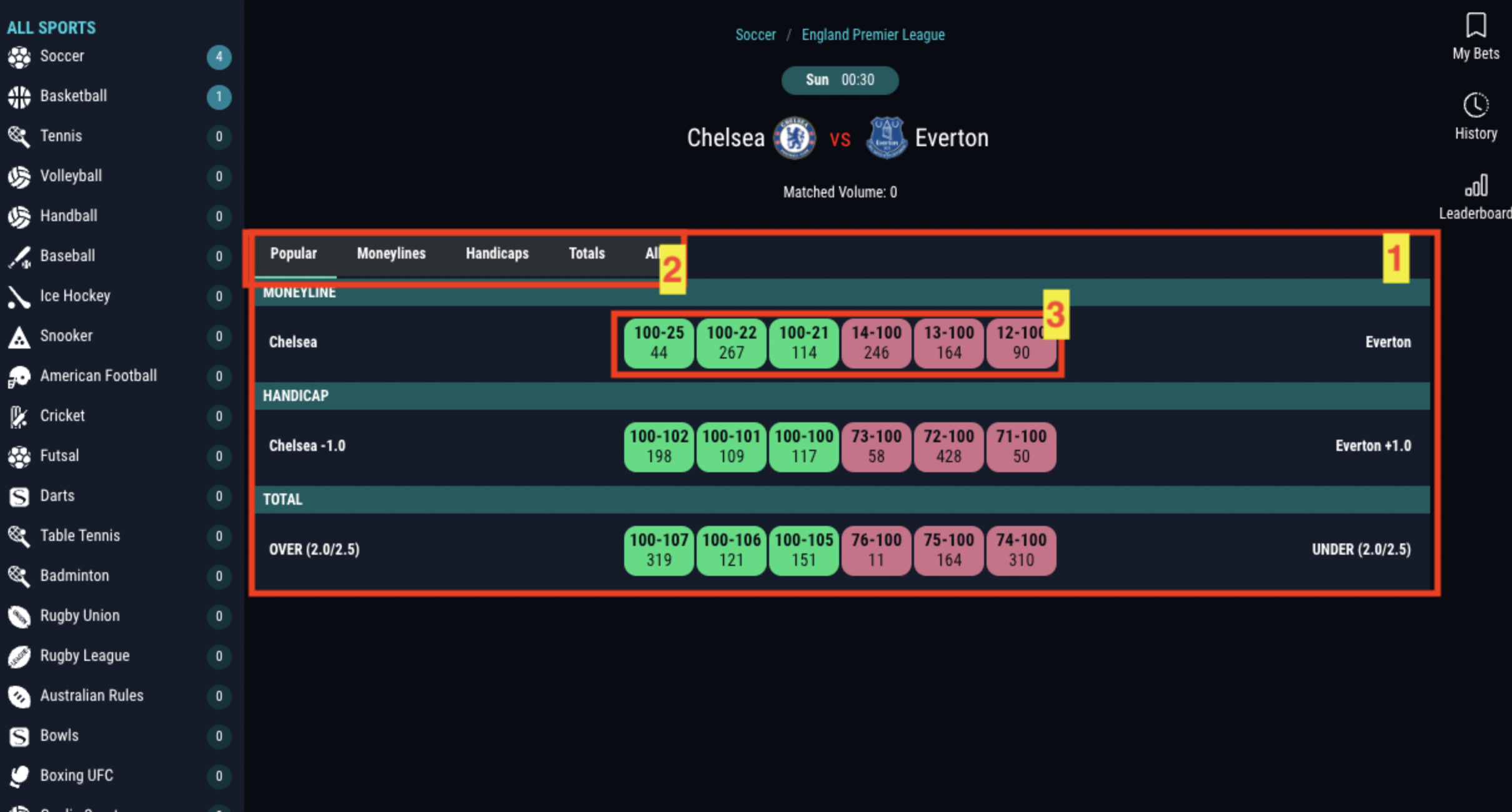Select the Basketball sport icon

coord(19,96)
